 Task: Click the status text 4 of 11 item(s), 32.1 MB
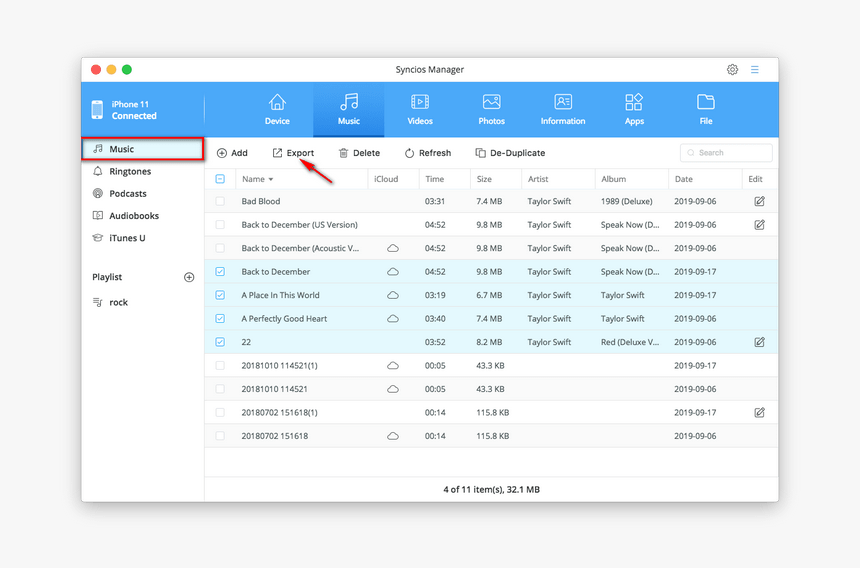(x=491, y=490)
